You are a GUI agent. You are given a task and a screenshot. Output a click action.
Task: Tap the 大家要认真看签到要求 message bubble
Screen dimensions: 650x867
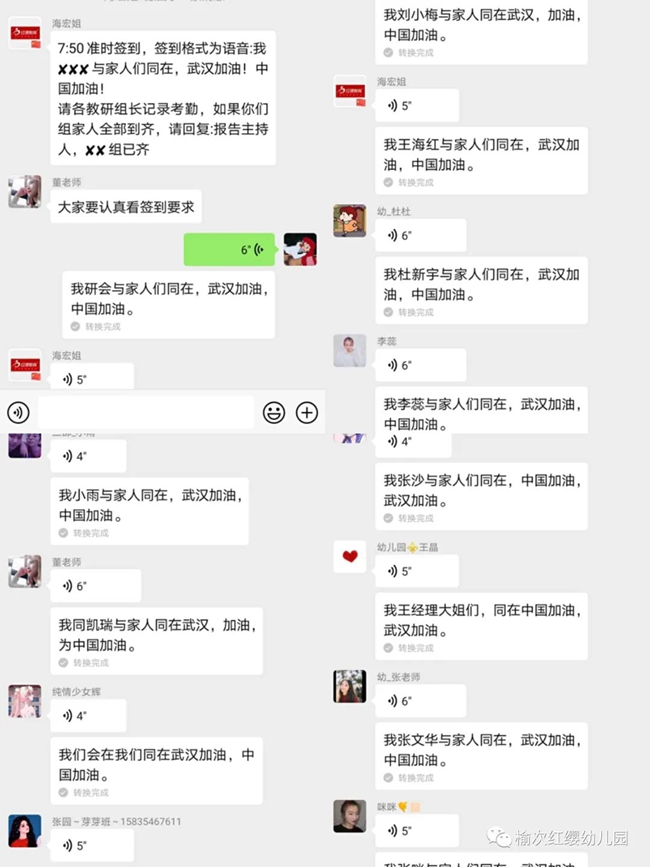[x=126, y=207]
